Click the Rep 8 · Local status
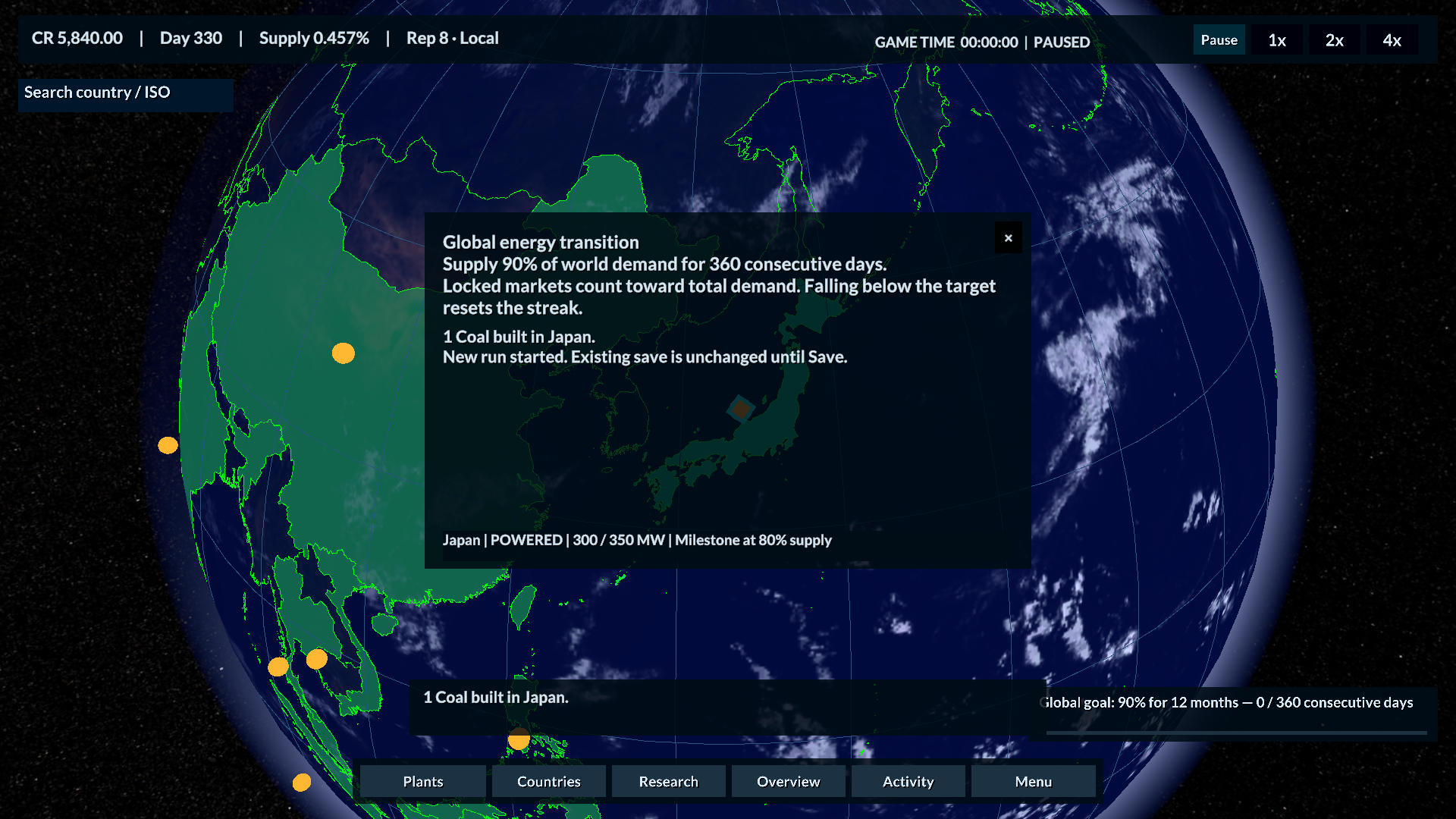1456x819 pixels. tap(453, 38)
